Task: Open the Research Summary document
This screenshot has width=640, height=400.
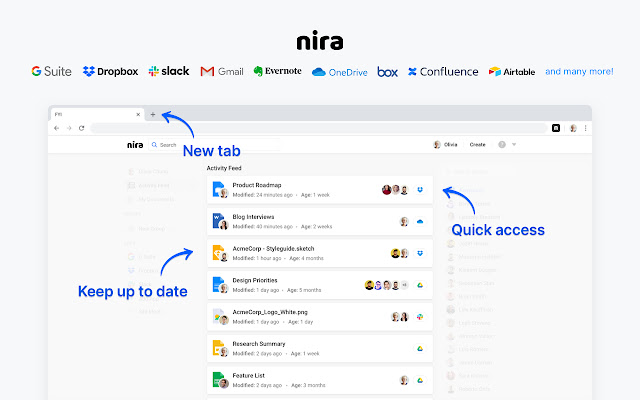Action: [x=320, y=349]
